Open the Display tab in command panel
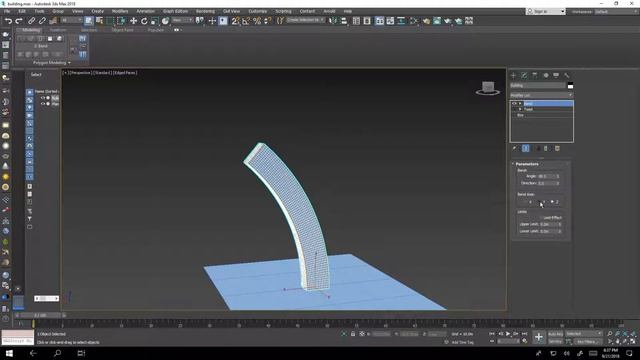The height and width of the screenshot is (360, 640). (x=556, y=76)
